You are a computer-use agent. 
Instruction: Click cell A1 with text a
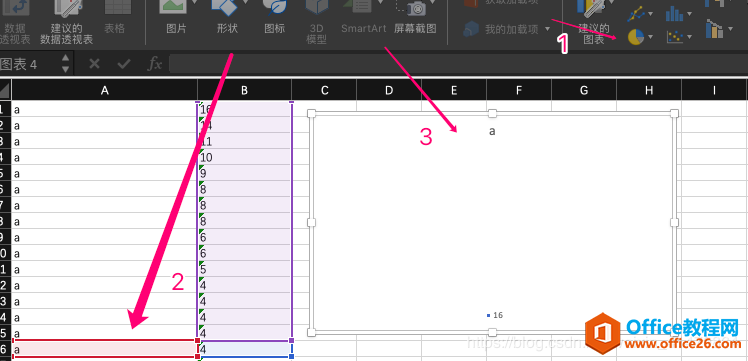(x=104, y=109)
